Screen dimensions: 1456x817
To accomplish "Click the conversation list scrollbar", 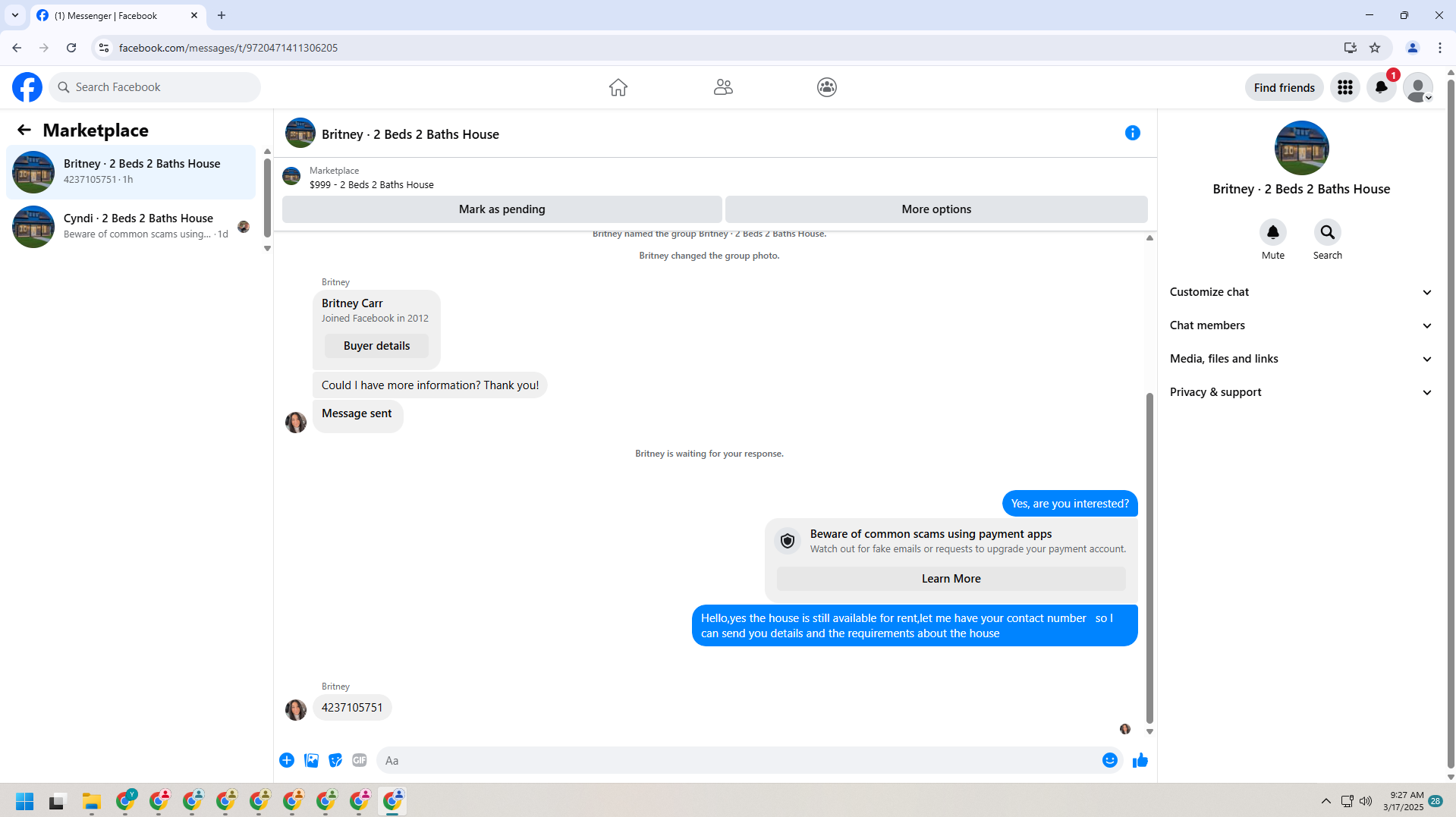I will click(x=267, y=199).
